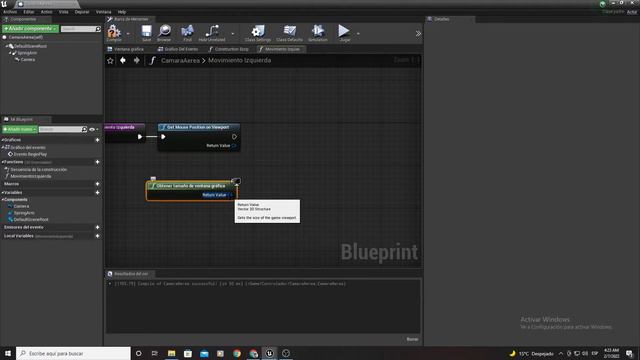Open Class Defaults
This screenshot has width=640, height=360.
tap(289, 33)
